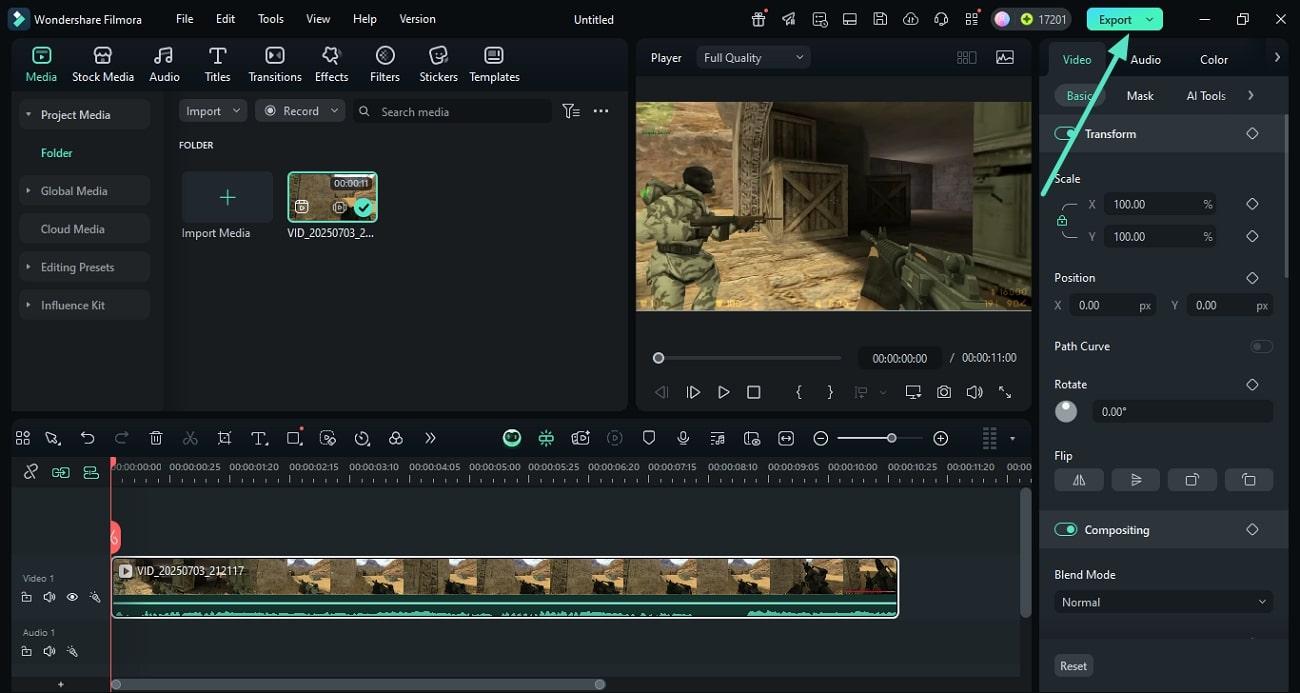Click the Rotate dial knob

point(1066,411)
